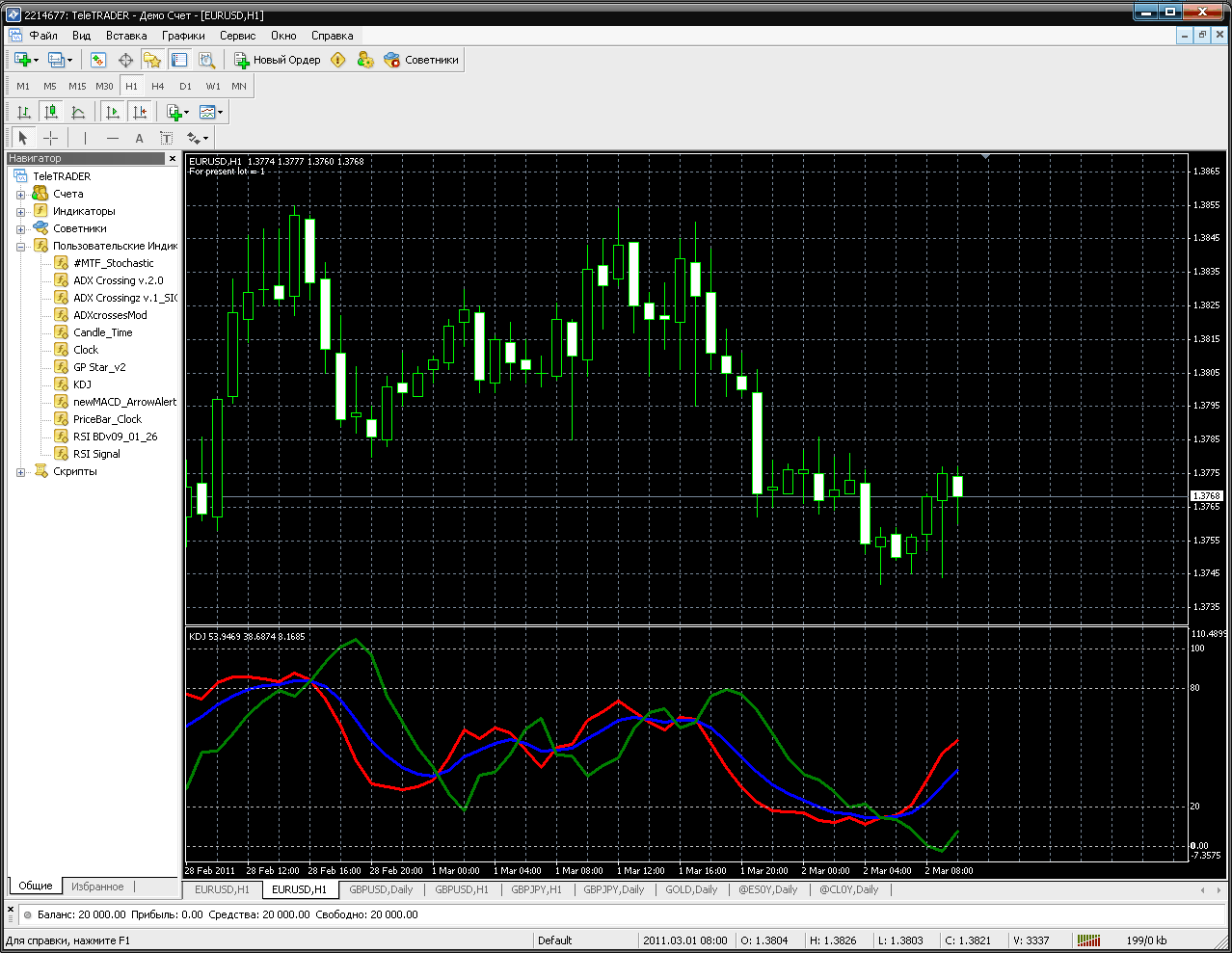Expand the Скрипты tree node
1232x953 pixels.
pyautogui.click(x=20, y=472)
